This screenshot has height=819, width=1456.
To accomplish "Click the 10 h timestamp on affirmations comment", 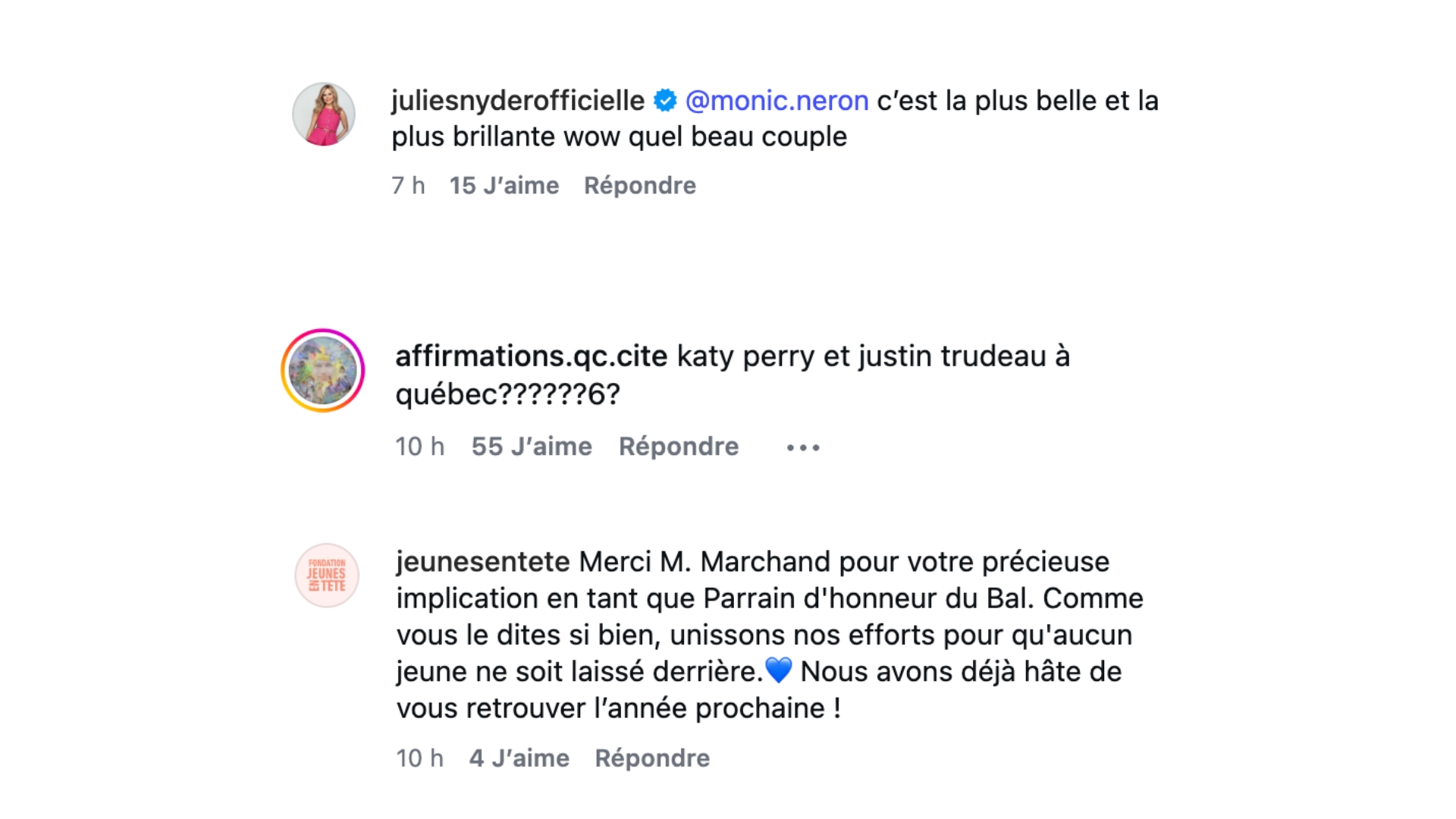I will tap(419, 447).
